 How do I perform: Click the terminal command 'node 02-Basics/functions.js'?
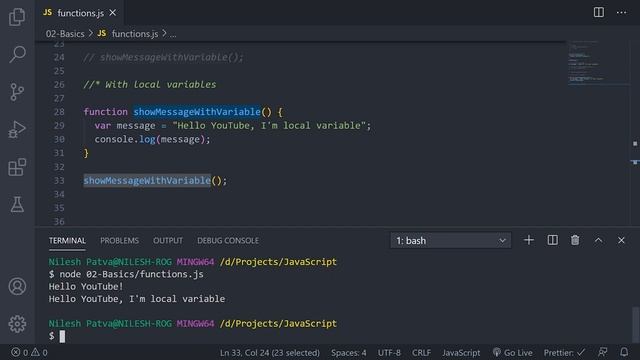click(131, 274)
